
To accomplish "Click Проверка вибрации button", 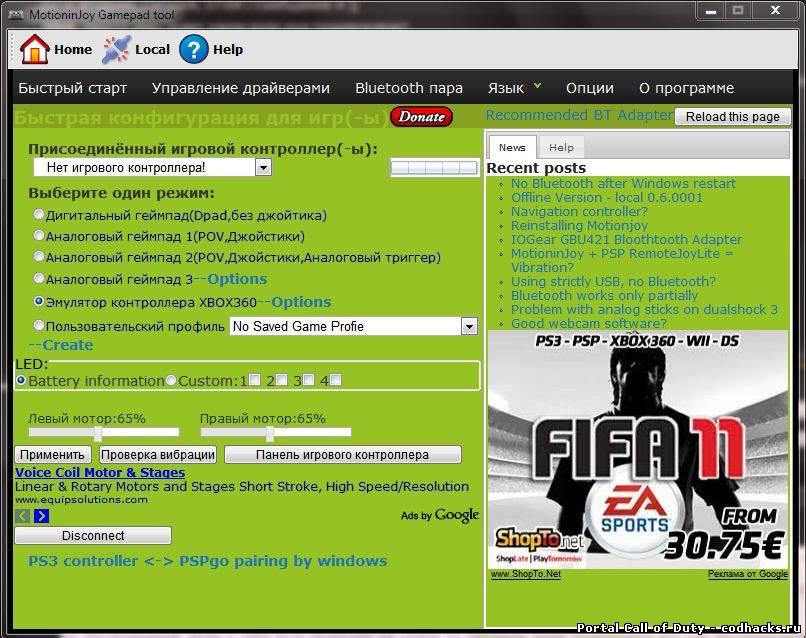I will 158,454.
